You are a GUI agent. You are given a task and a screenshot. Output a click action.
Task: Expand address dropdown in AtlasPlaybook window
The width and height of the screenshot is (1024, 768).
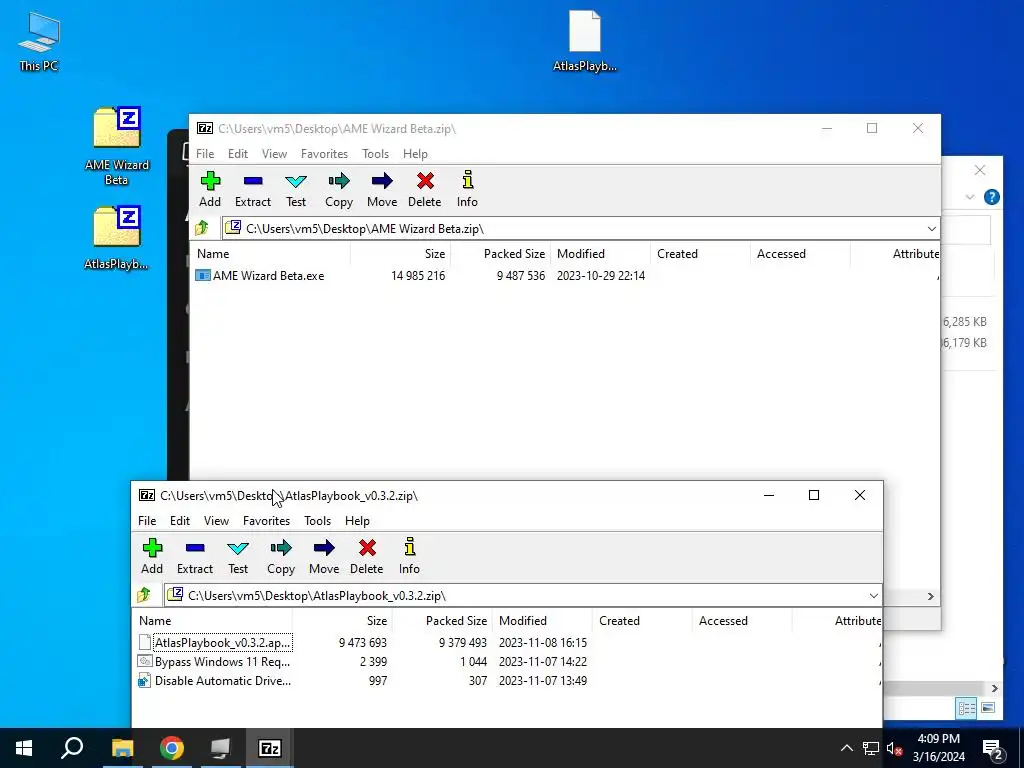pos(873,596)
